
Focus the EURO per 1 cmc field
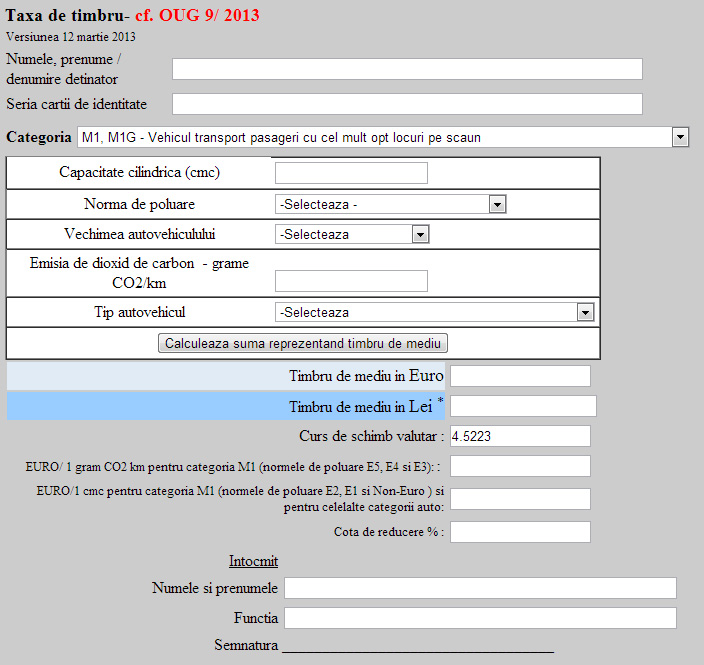(520, 499)
